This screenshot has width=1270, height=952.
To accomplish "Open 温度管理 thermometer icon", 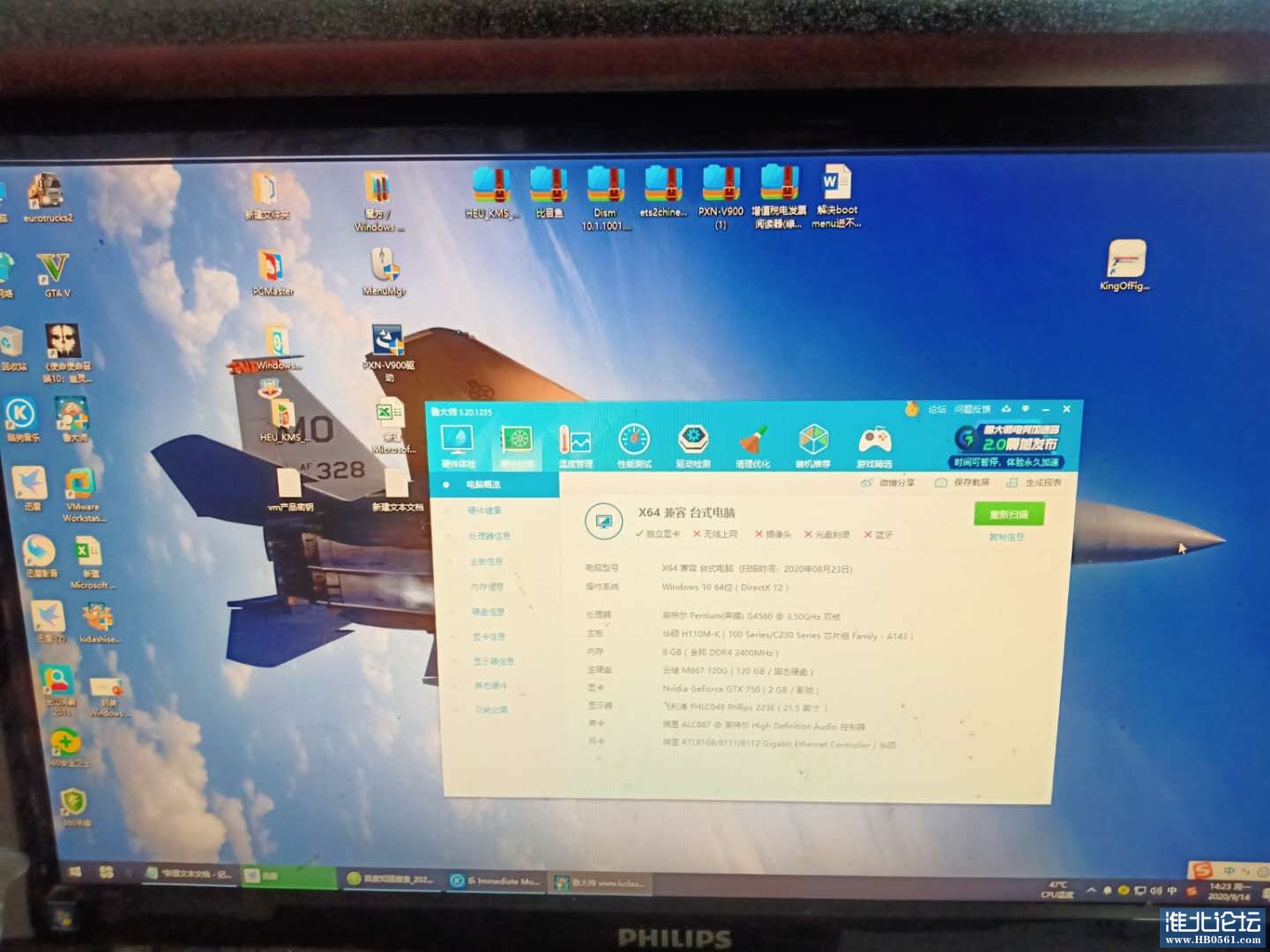I will 575,445.
